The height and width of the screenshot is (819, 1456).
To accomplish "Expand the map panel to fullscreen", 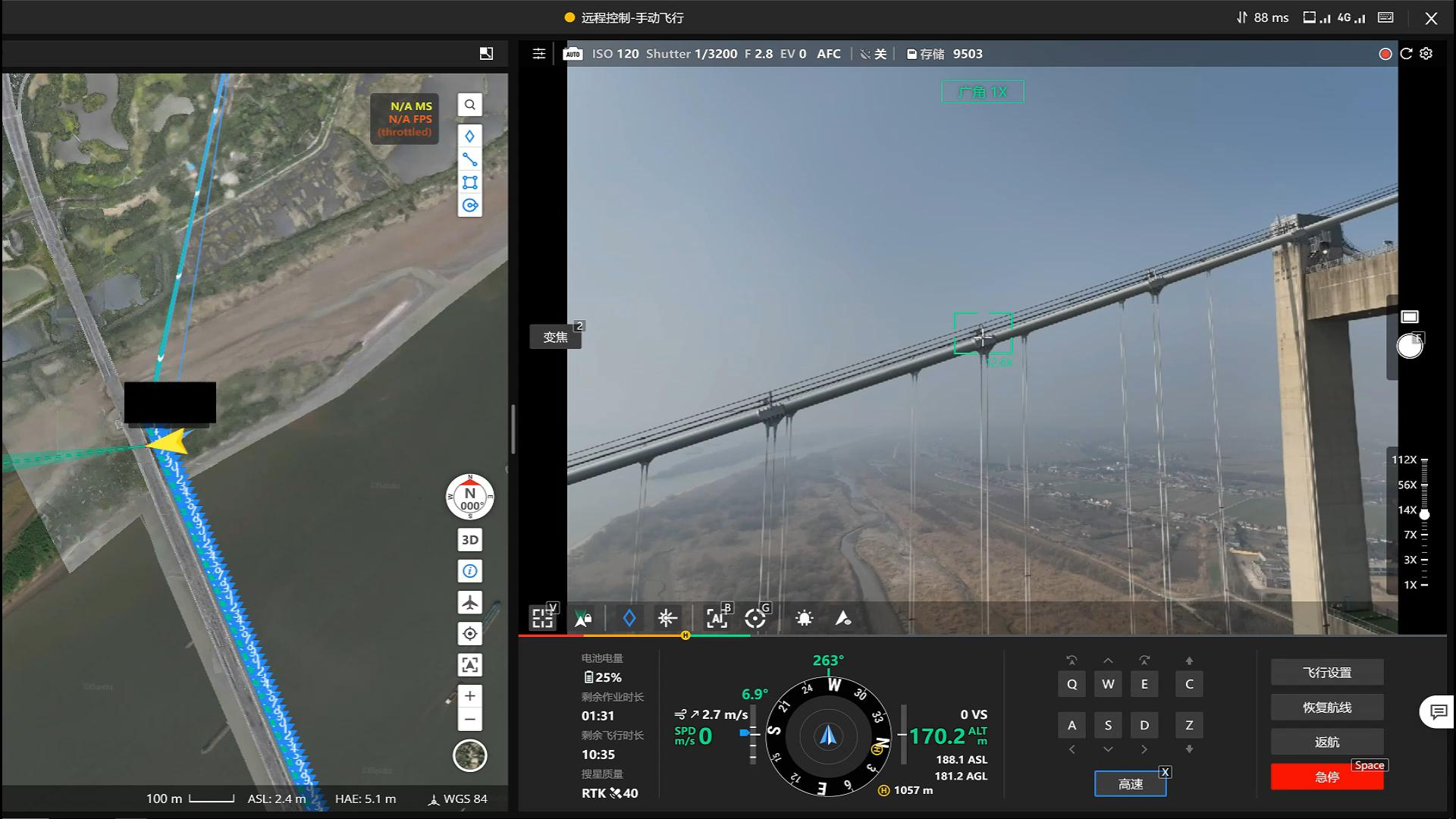I will 486,53.
